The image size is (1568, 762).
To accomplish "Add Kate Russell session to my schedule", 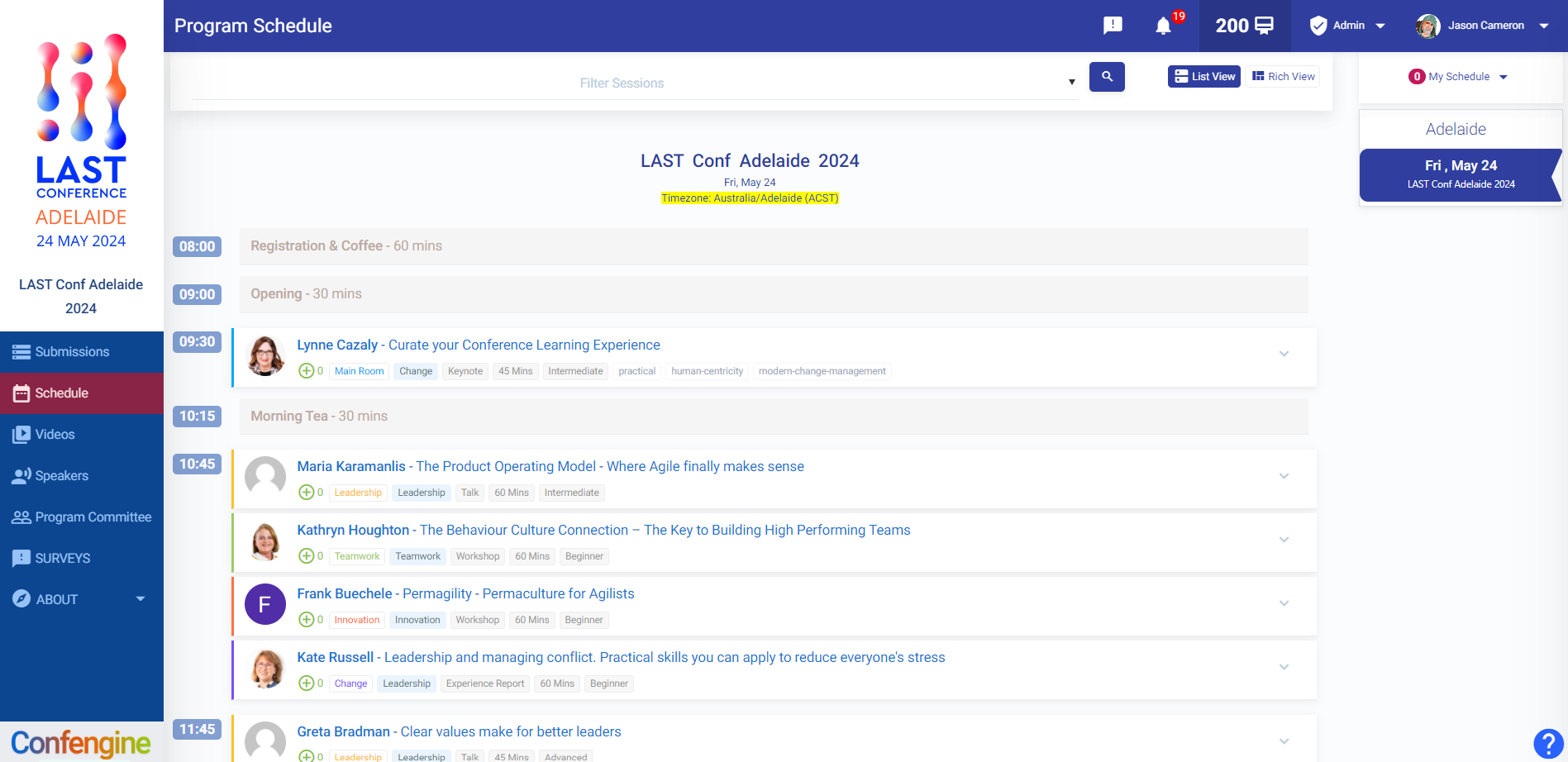I will click(307, 683).
